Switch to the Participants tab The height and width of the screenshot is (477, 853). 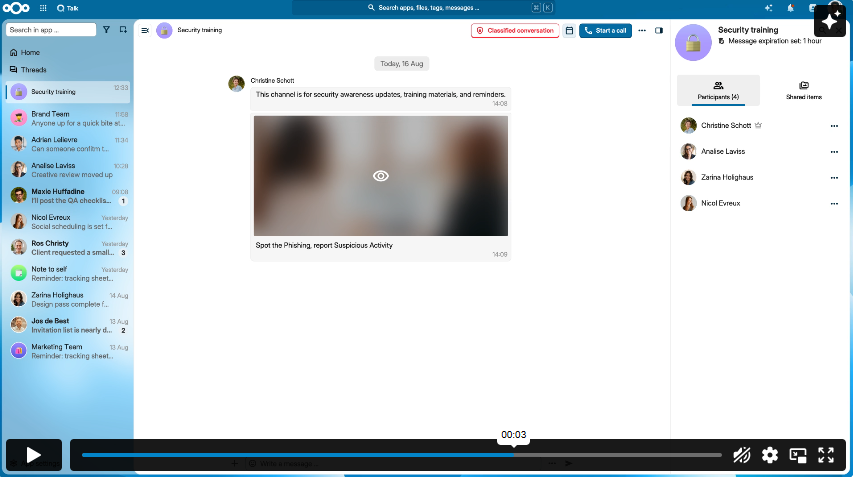point(718,90)
